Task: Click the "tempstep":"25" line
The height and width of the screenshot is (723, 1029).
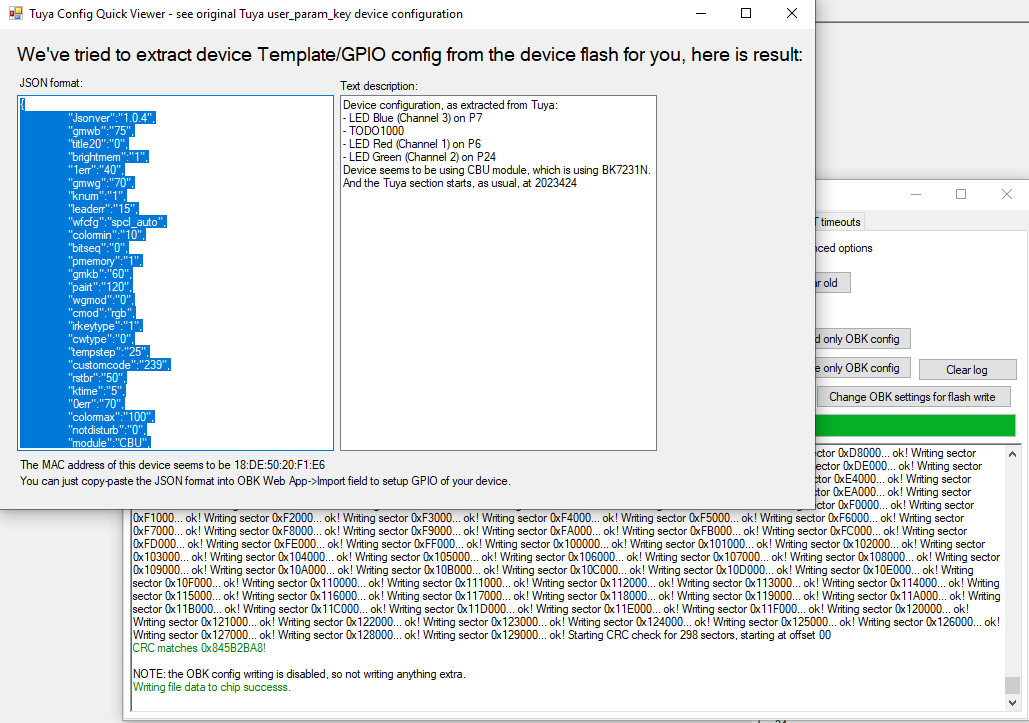Action: 109,352
